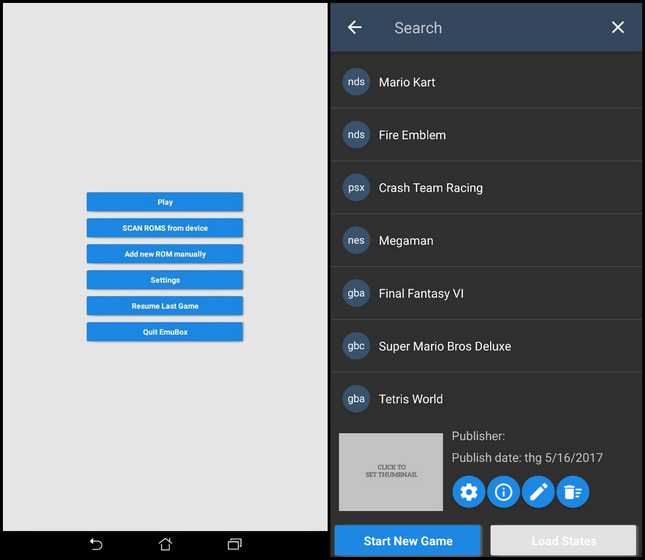This screenshot has width=645, height=560.
Task: Click the nds badge beside Mario Kart
Action: (356, 82)
